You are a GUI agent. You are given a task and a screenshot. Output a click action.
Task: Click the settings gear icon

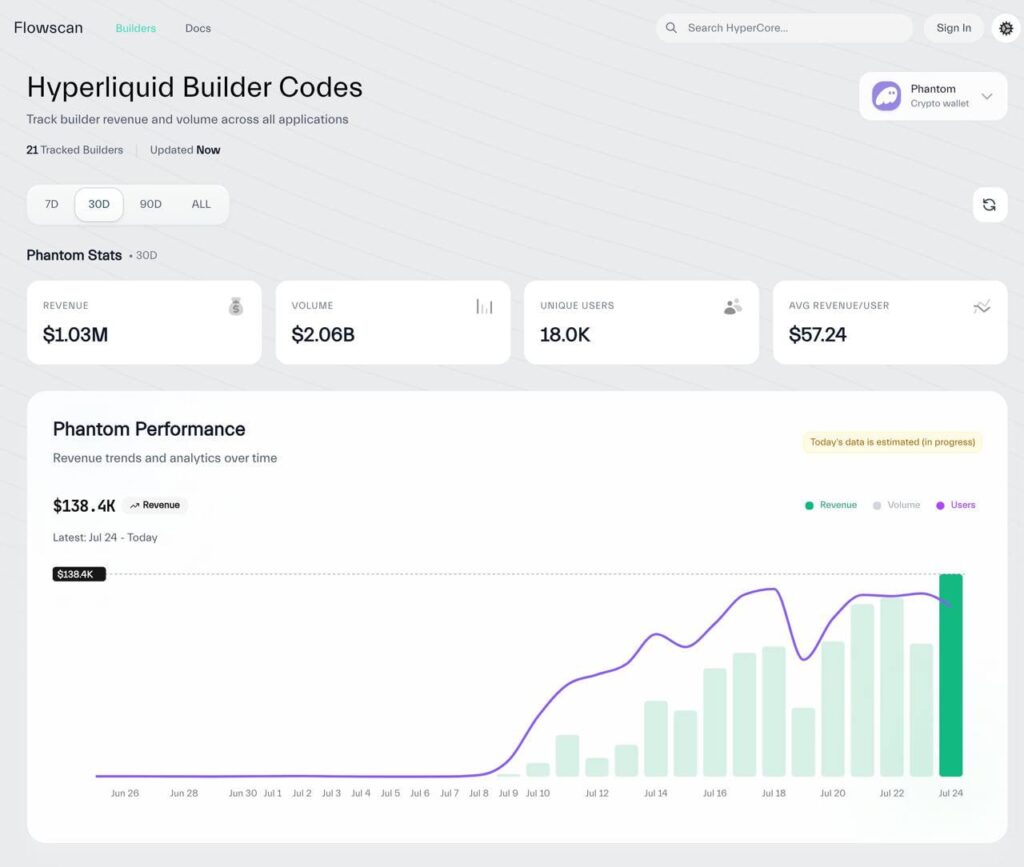pos(1005,28)
